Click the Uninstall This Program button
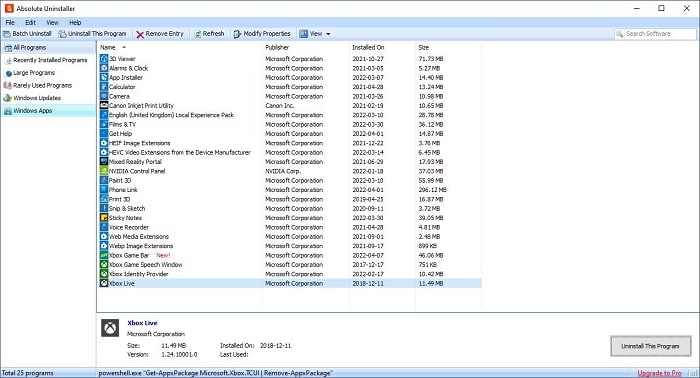700x378 pixels. tap(650, 346)
